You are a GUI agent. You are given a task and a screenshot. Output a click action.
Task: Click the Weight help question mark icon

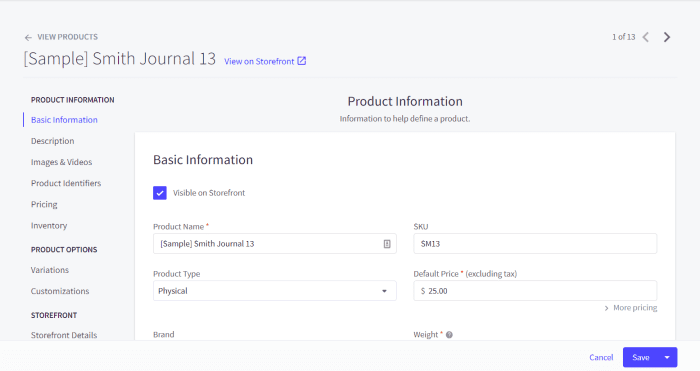click(449, 334)
